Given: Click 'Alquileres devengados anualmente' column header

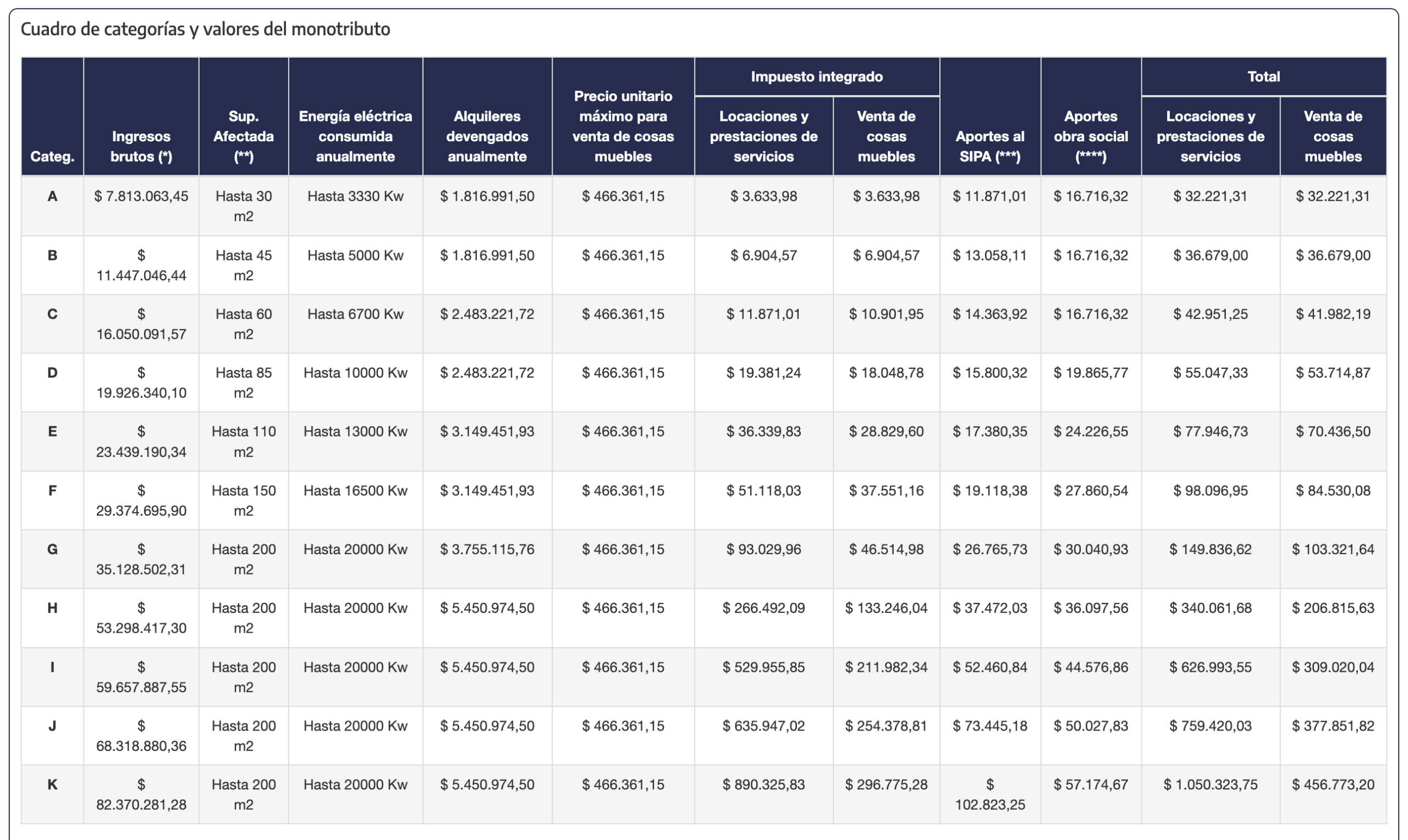Looking at the screenshot, I should click(487, 136).
